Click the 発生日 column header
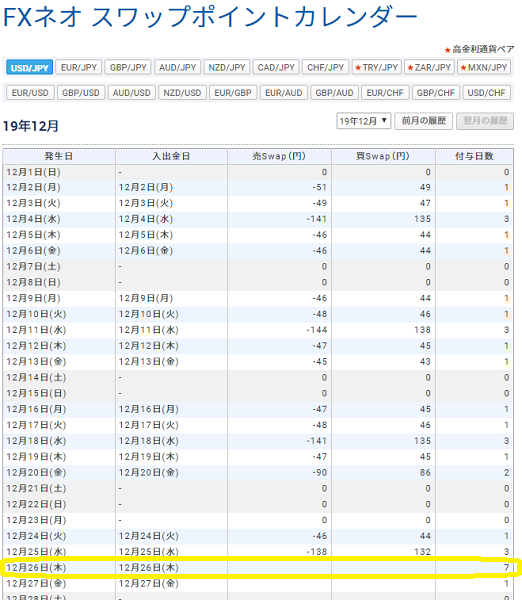 coord(59,156)
